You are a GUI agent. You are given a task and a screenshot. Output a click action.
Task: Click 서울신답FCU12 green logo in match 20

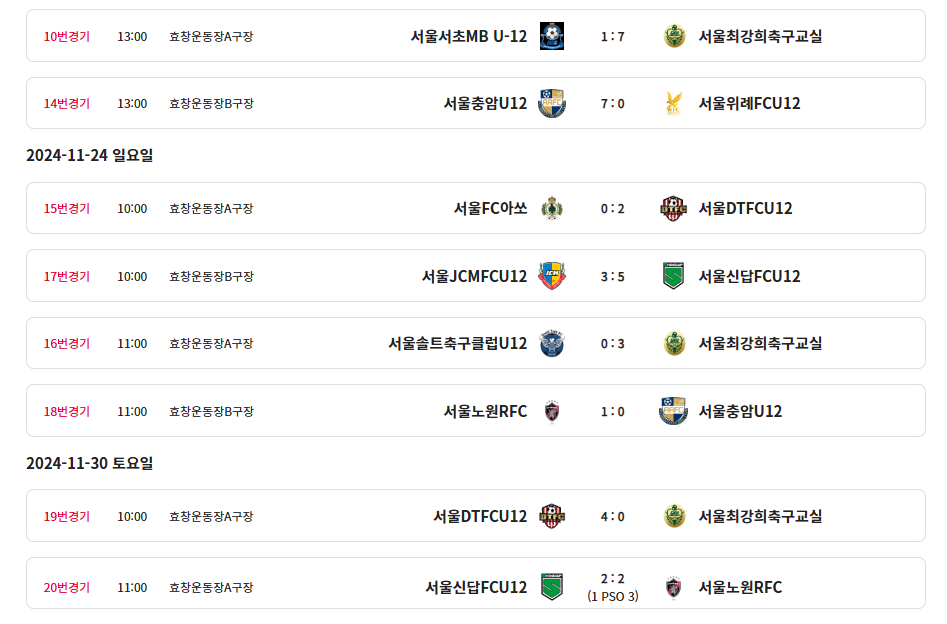coord(551,586)
